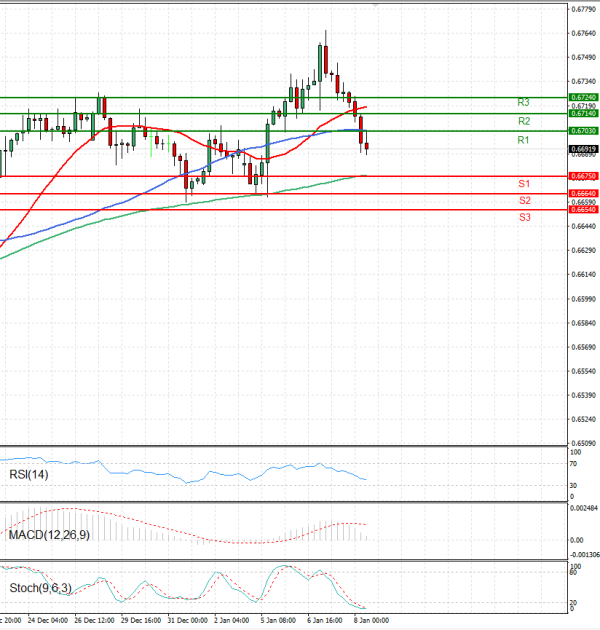Image resolution: width=600 pixels, height=630 pixels.
Task: Select the red 0.66540 price tag
Action: [583, 209]
